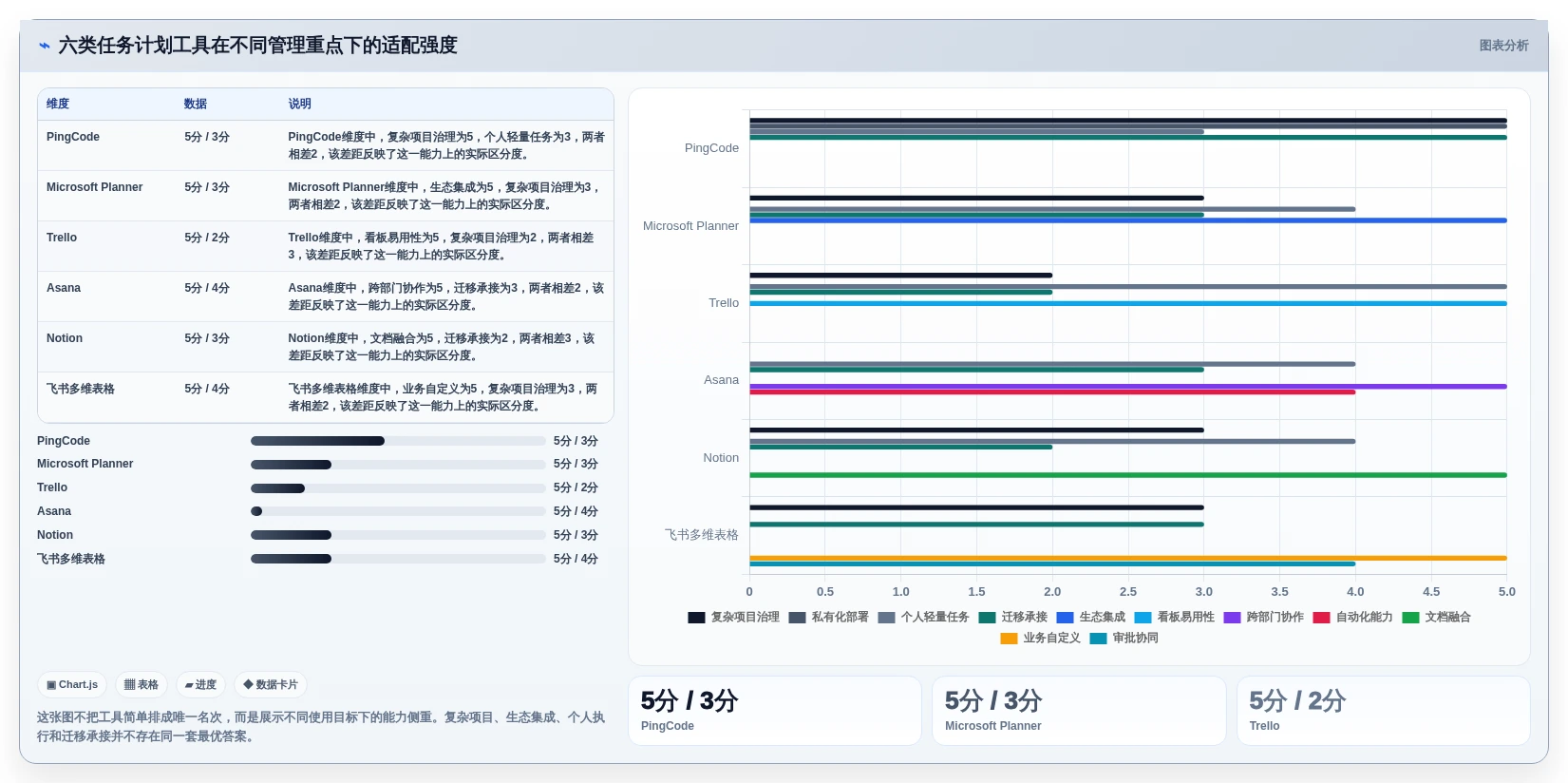This screenshot has height=783, width=1568.
Task: Click the green 文档融合 bar for Notion
Action: pos(1128,475)
